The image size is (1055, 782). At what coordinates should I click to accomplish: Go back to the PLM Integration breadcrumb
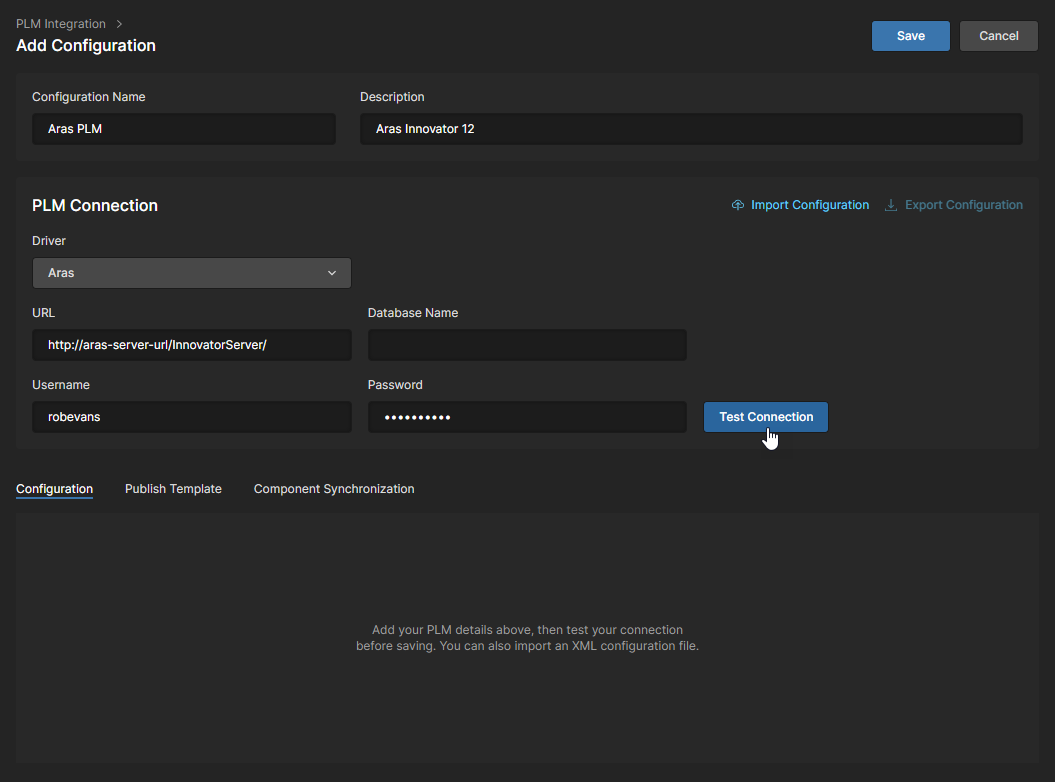60,23
